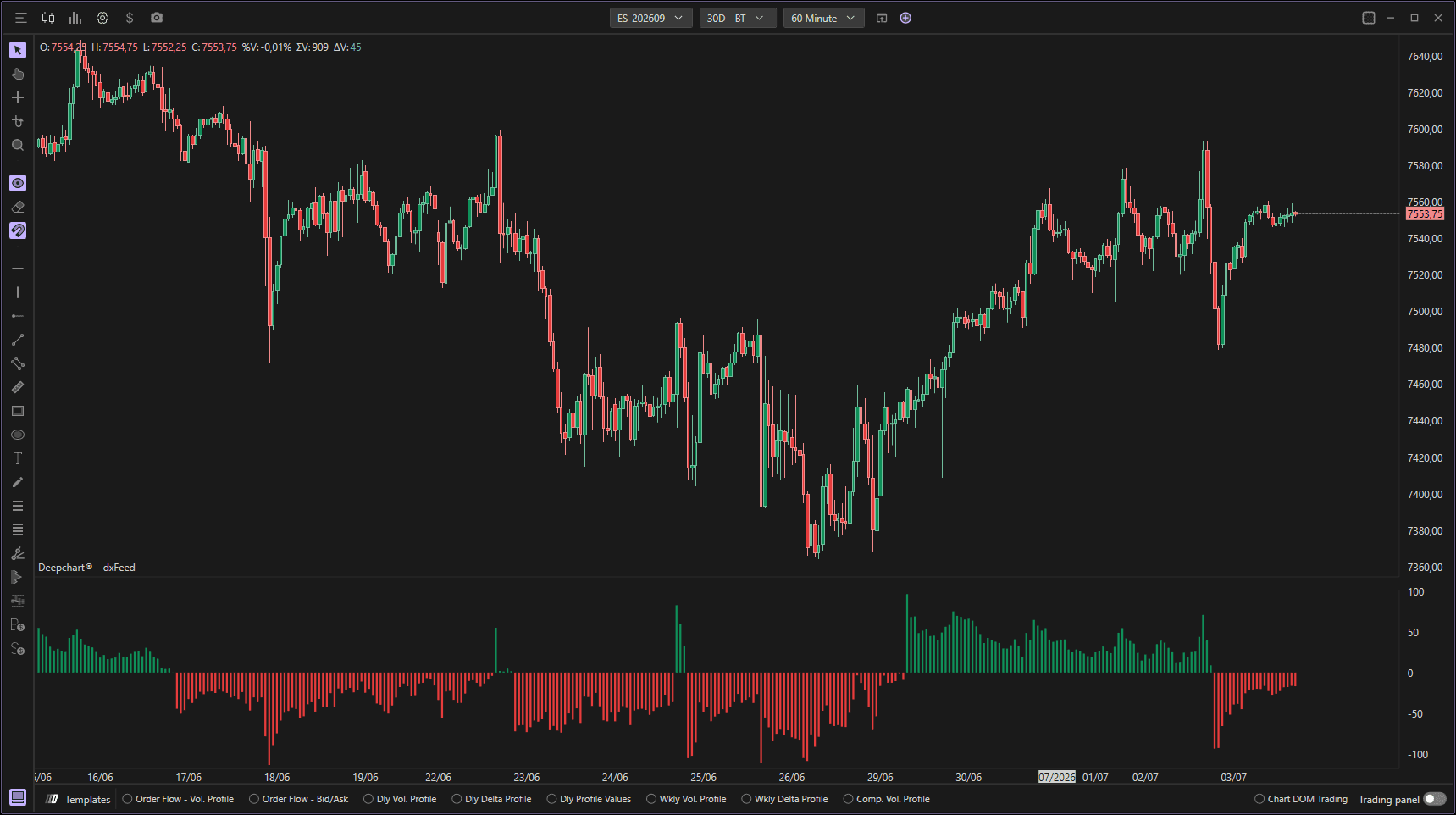Pick the vertical line drawing tool
This screenshot has height=815, width=1456.
coord(18,292)
